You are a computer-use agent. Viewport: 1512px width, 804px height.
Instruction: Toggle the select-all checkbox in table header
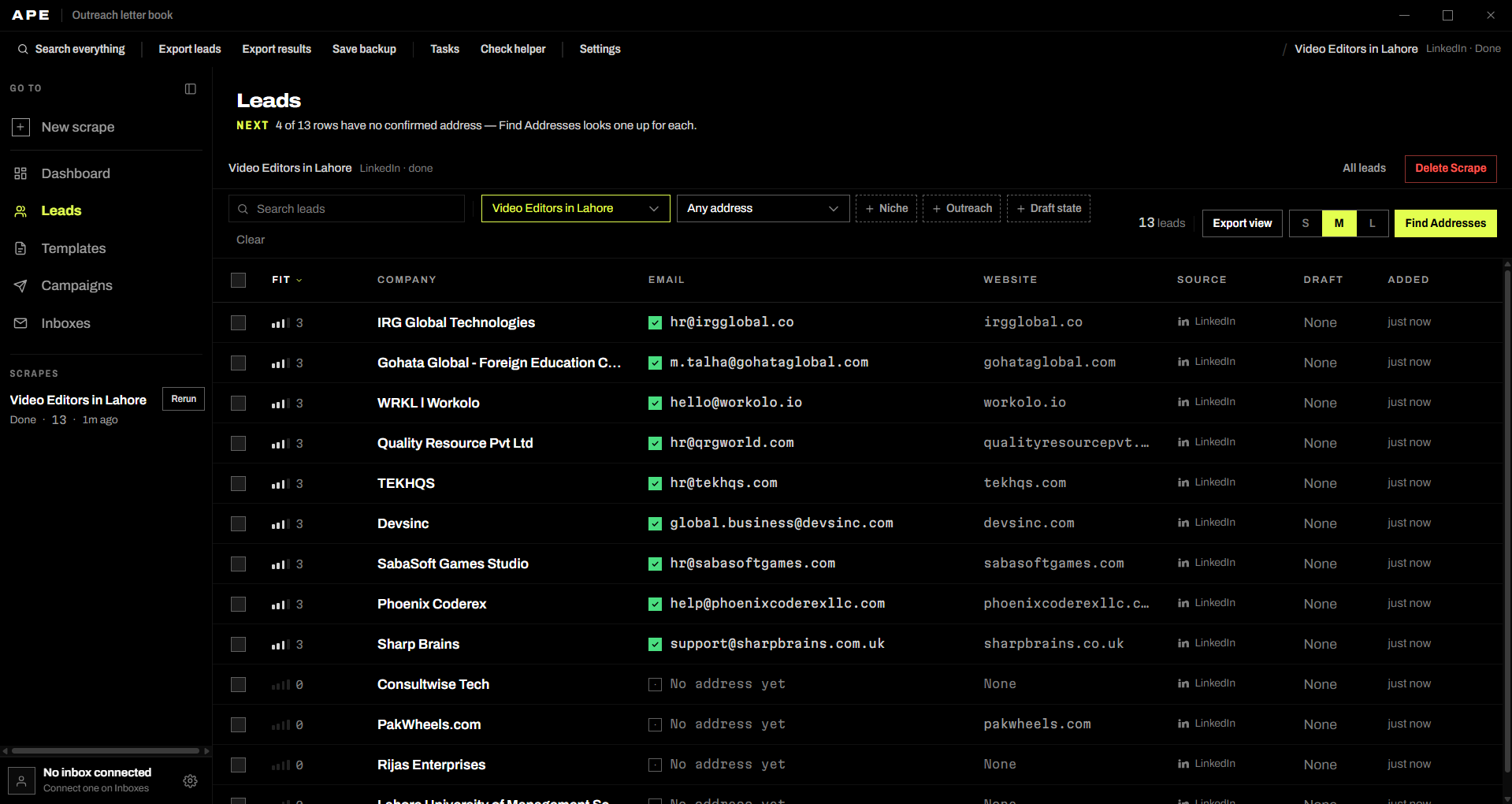(238, 281)
